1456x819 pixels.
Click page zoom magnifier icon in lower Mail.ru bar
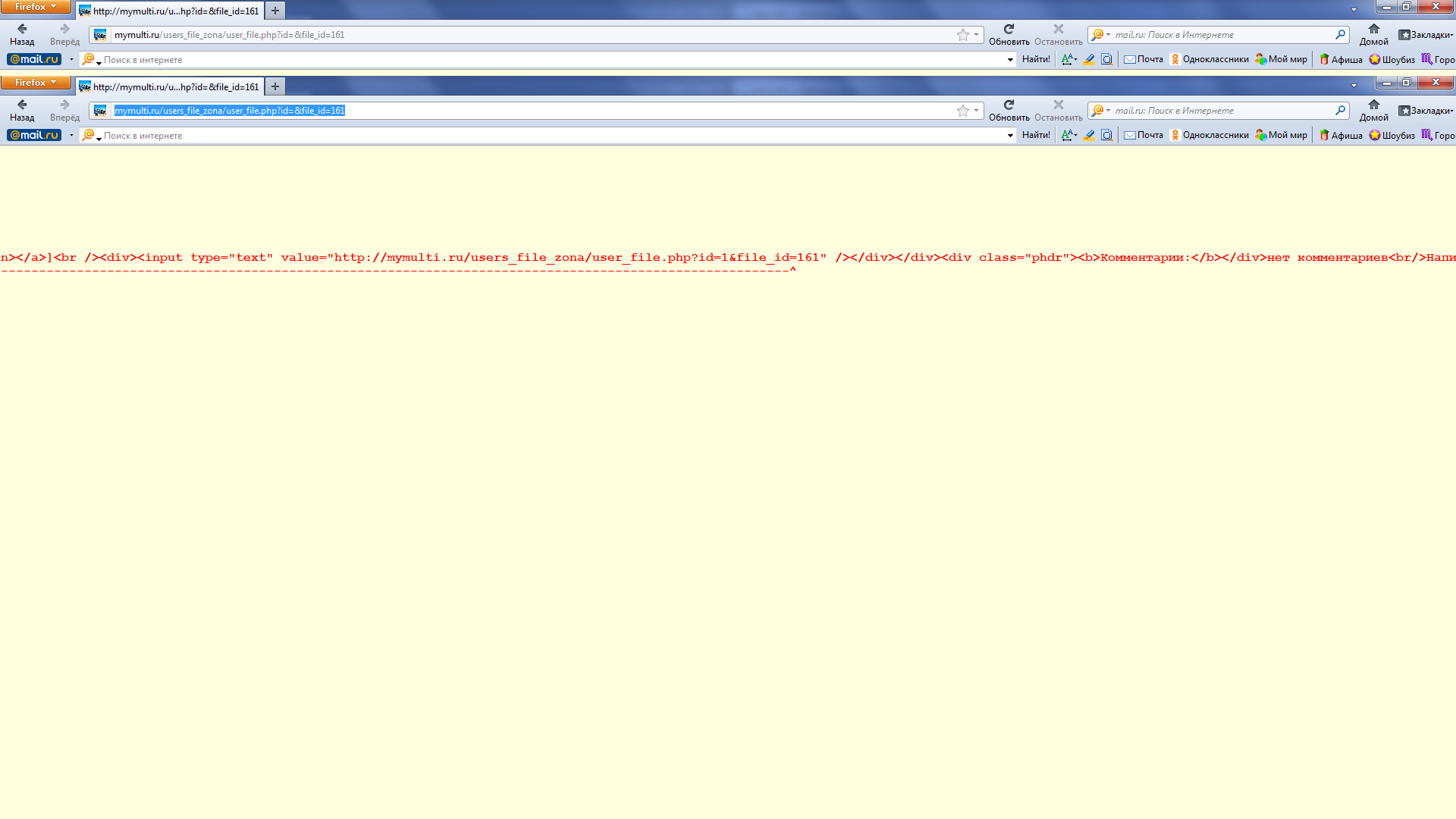(1106, 135)
